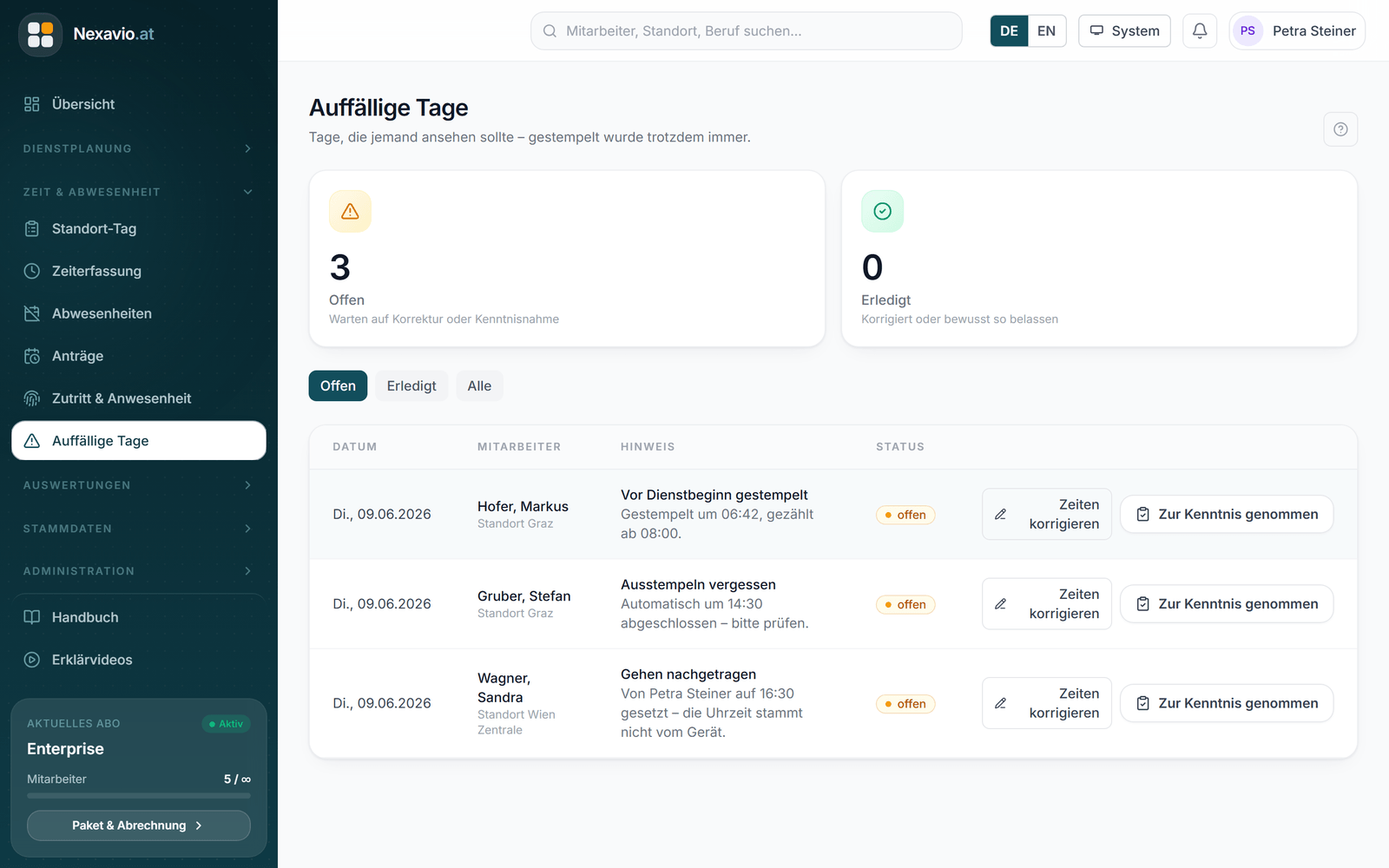Switch language to DE
This screenshot has height=868, width=1389.
[1009, 31]
